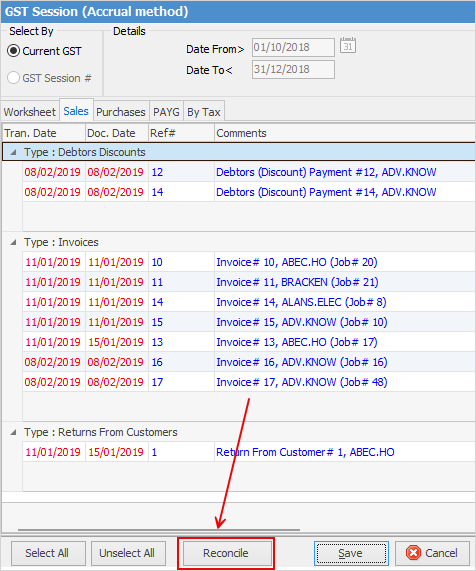Open the Date From calendar picker icon
Viewport: 476px width, 571px height.
(x=348, y=46)
